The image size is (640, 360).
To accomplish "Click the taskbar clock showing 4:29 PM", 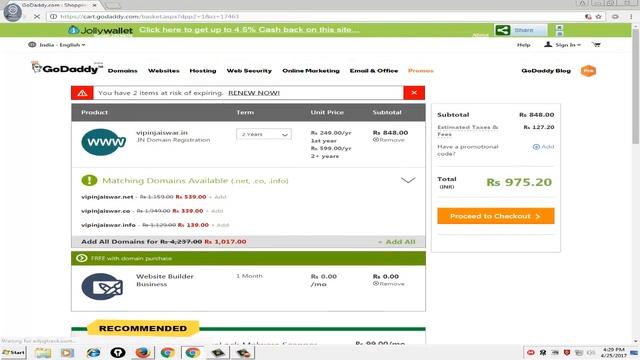I will (613, 353).
